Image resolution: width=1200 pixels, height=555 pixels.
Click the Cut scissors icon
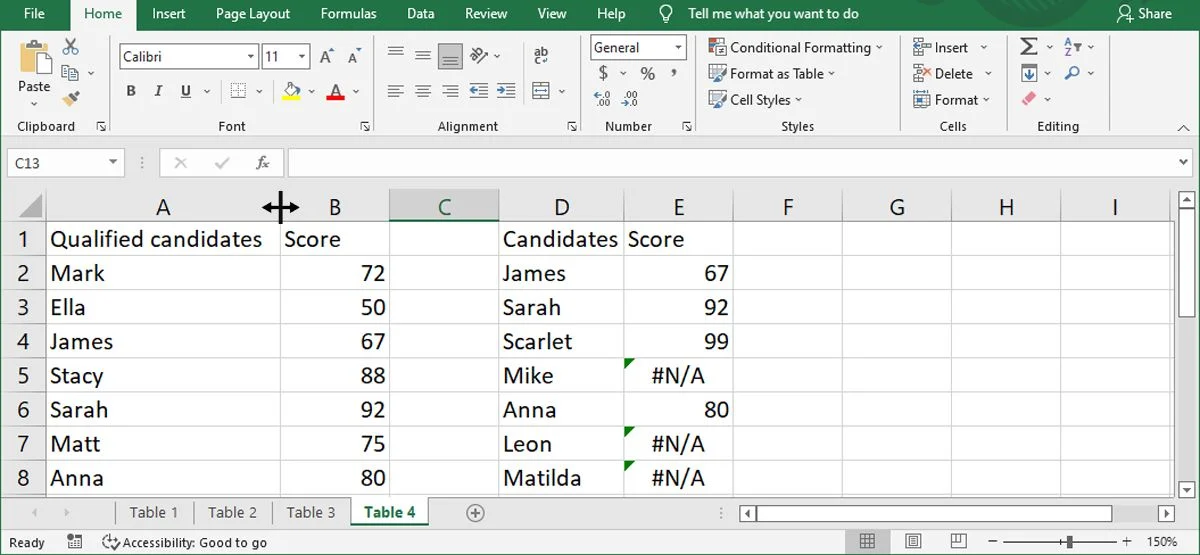point(70,47)
